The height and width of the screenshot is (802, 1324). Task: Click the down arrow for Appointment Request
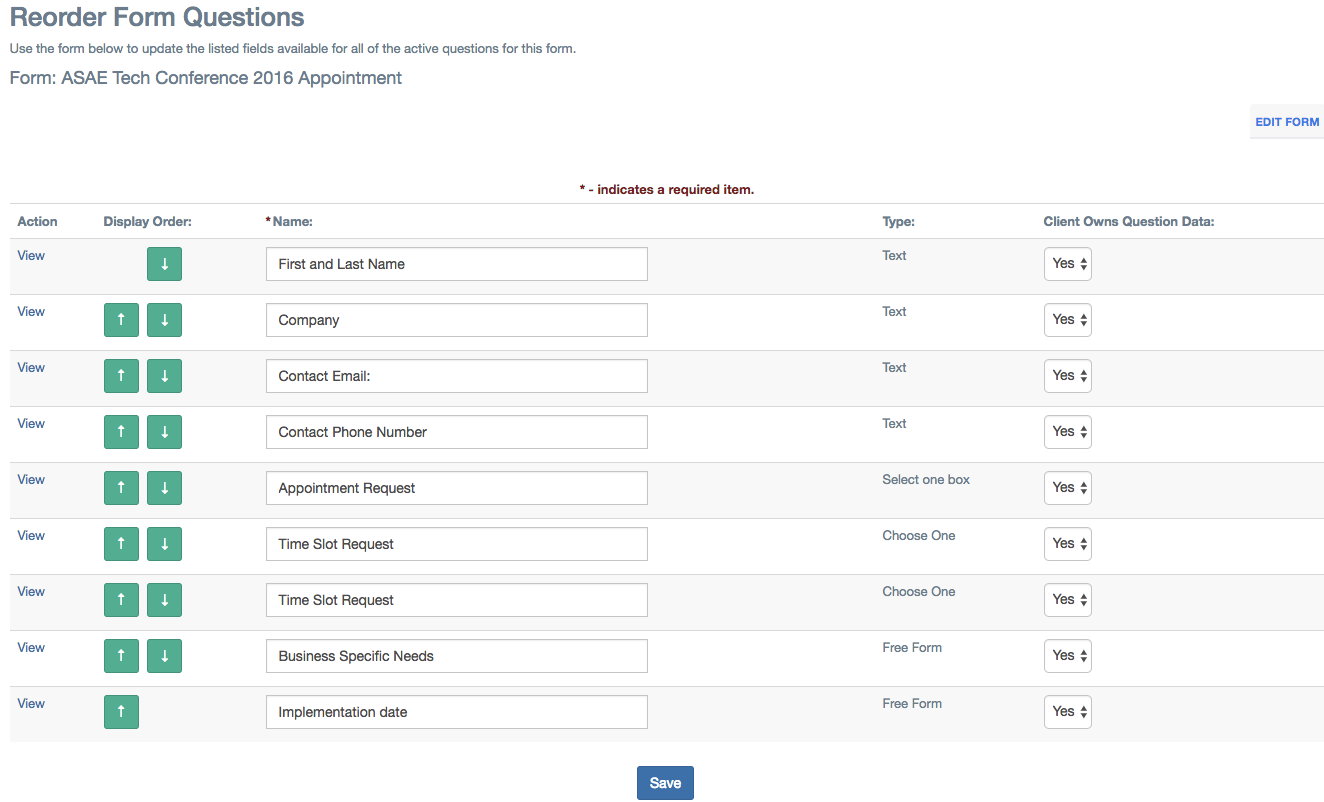164,487
